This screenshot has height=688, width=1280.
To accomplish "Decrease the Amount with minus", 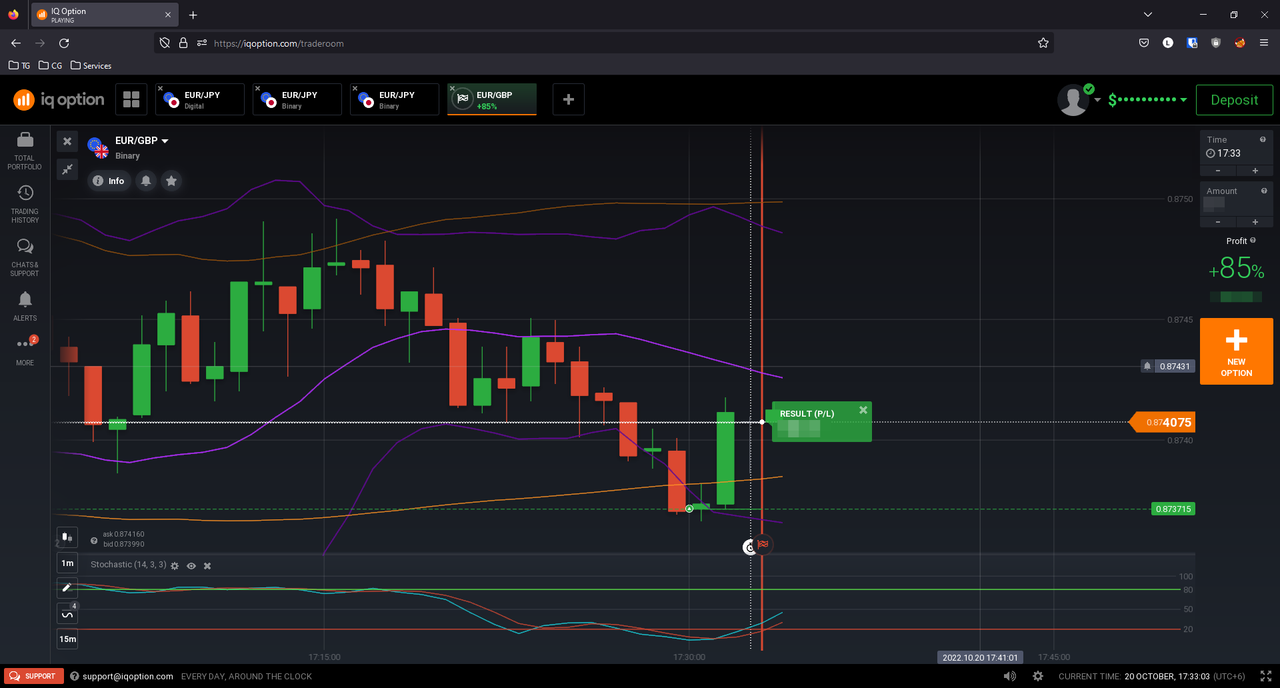I will tap(1218, 222).
